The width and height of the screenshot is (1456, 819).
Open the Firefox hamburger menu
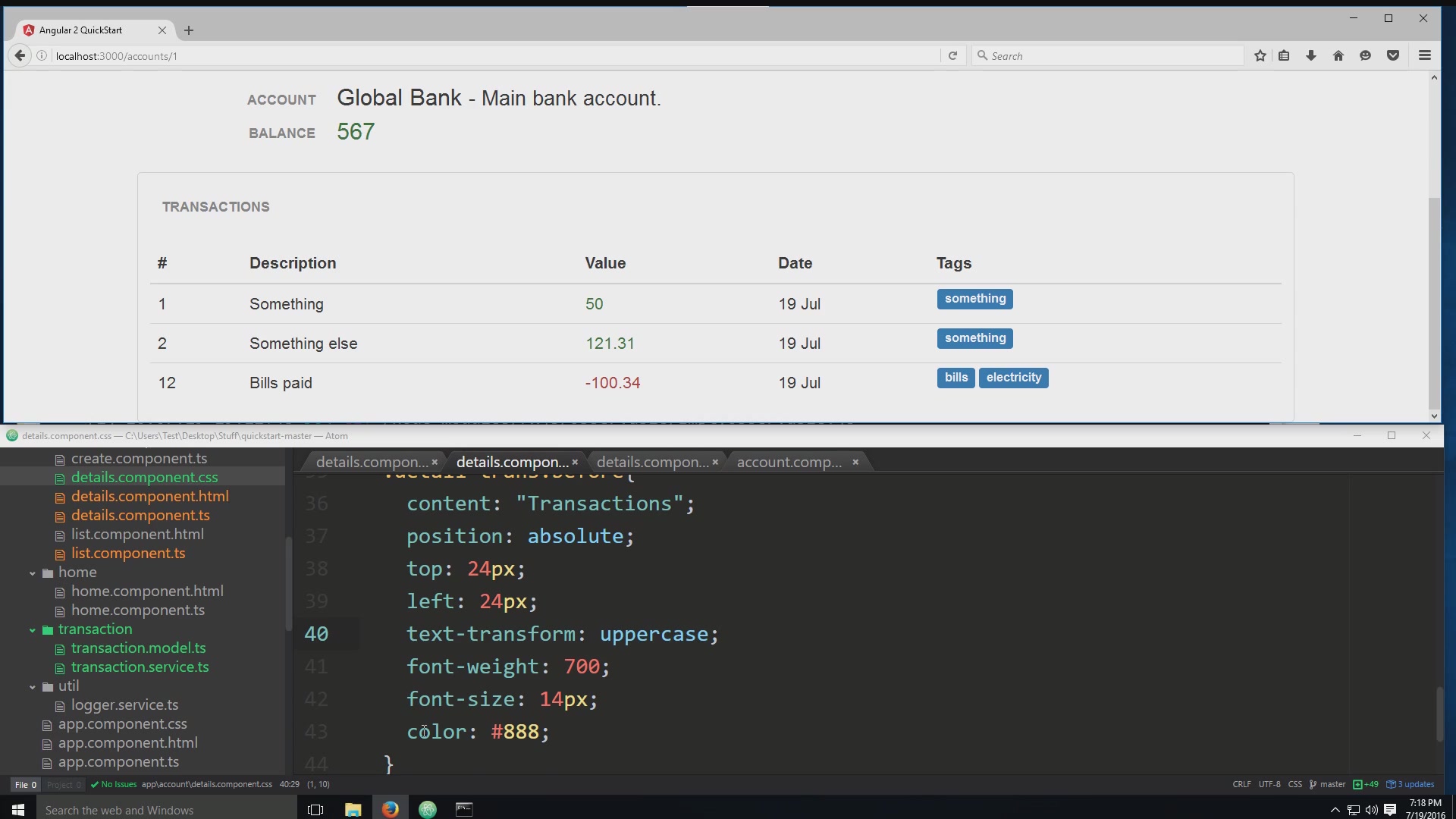pyautogui.click(x=1425, y=55)
